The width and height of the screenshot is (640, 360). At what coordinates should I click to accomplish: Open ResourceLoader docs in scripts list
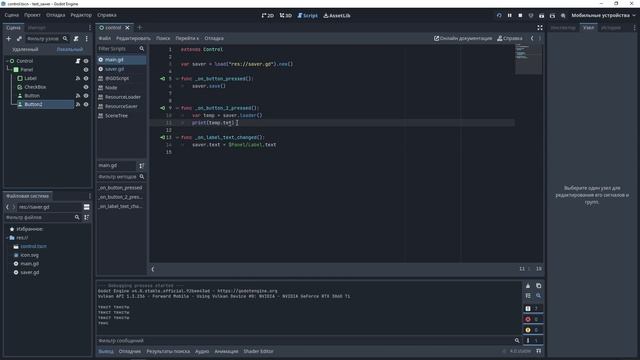(122, 97)
